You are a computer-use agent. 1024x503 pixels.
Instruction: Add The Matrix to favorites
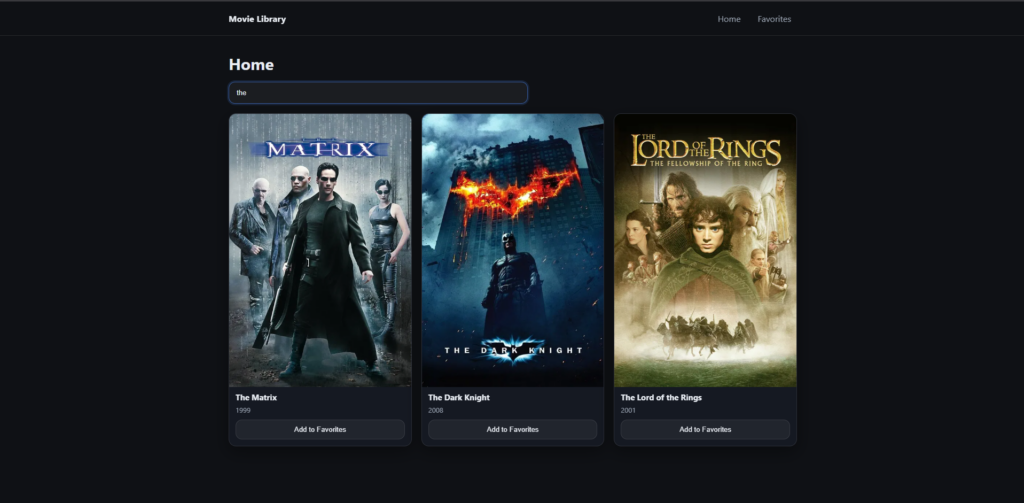point(320,429)
